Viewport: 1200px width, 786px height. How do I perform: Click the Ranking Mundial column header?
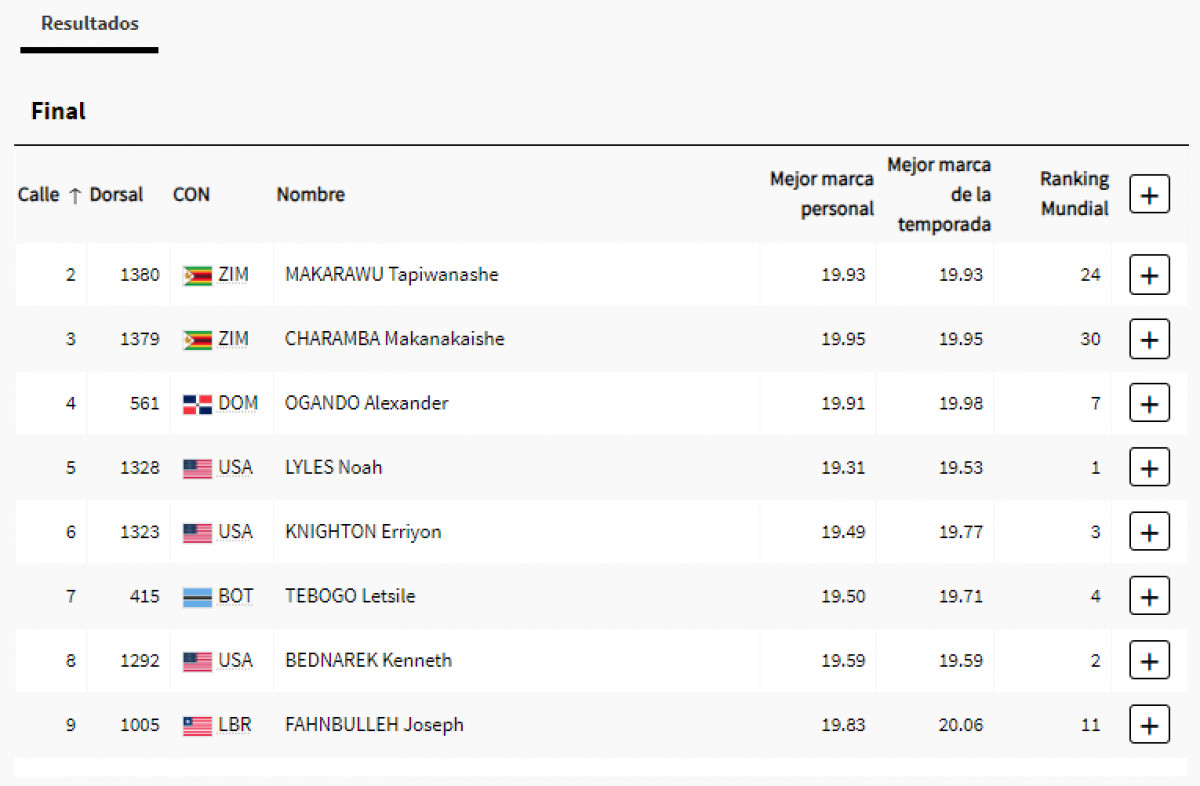coord(1074,194)
